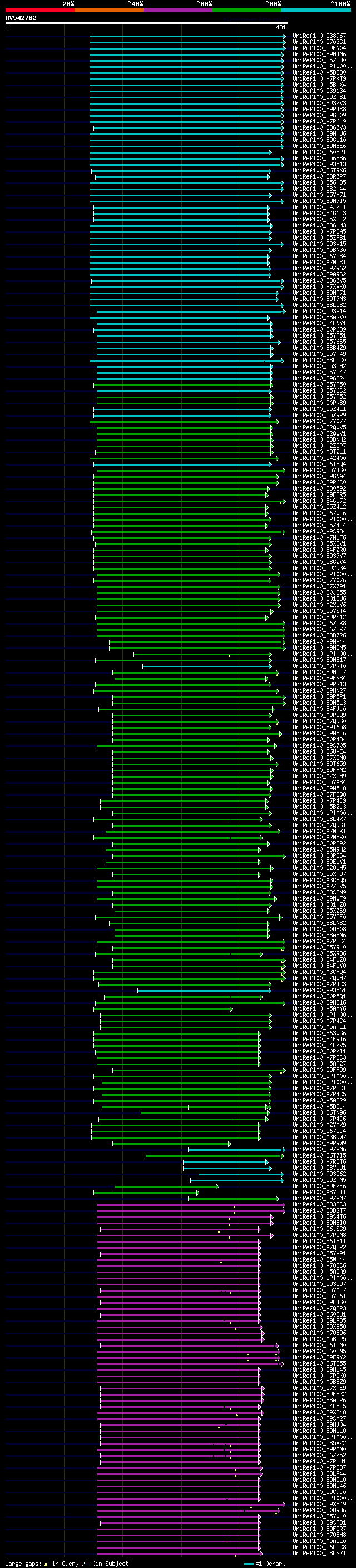View hit UniRef100_B4FJJ0

pos(319,709)
